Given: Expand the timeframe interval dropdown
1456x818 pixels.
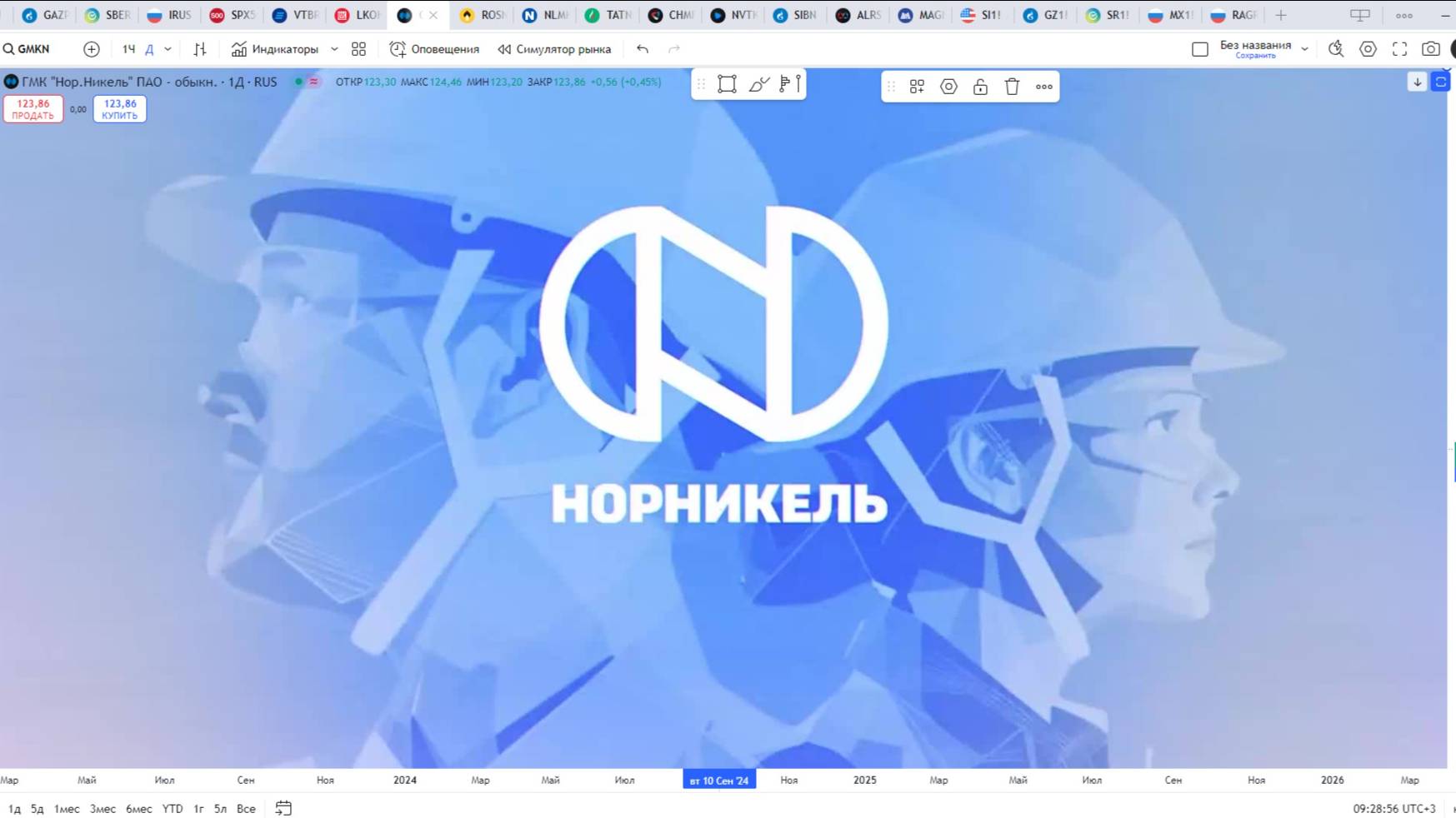Looking at the screenshot, I should (x=168, y=49).
